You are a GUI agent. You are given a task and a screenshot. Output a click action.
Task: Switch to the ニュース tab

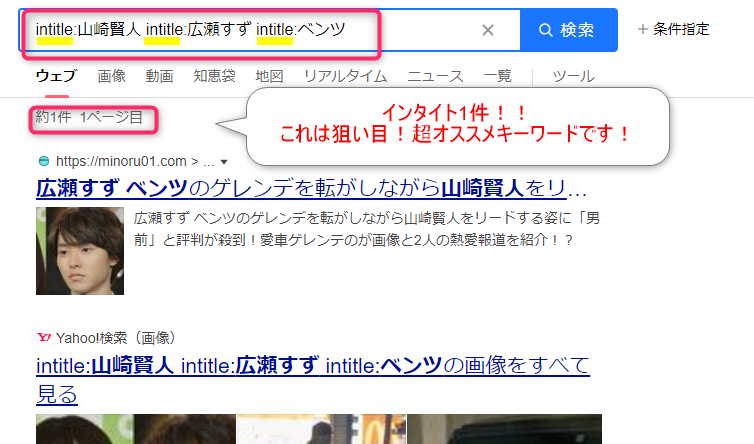pos(435,76)
